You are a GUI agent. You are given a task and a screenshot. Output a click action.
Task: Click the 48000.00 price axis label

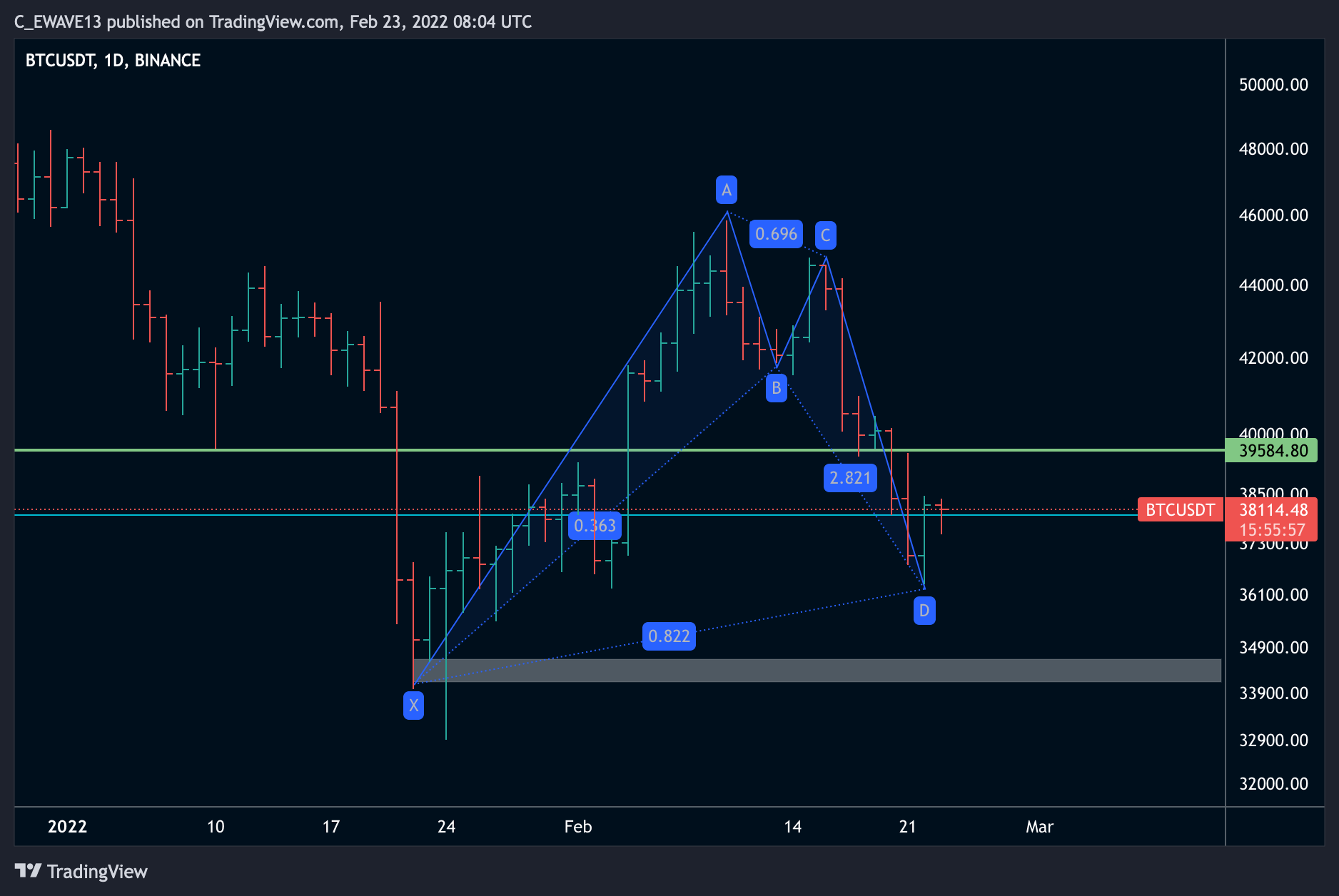click(1273, 149)
